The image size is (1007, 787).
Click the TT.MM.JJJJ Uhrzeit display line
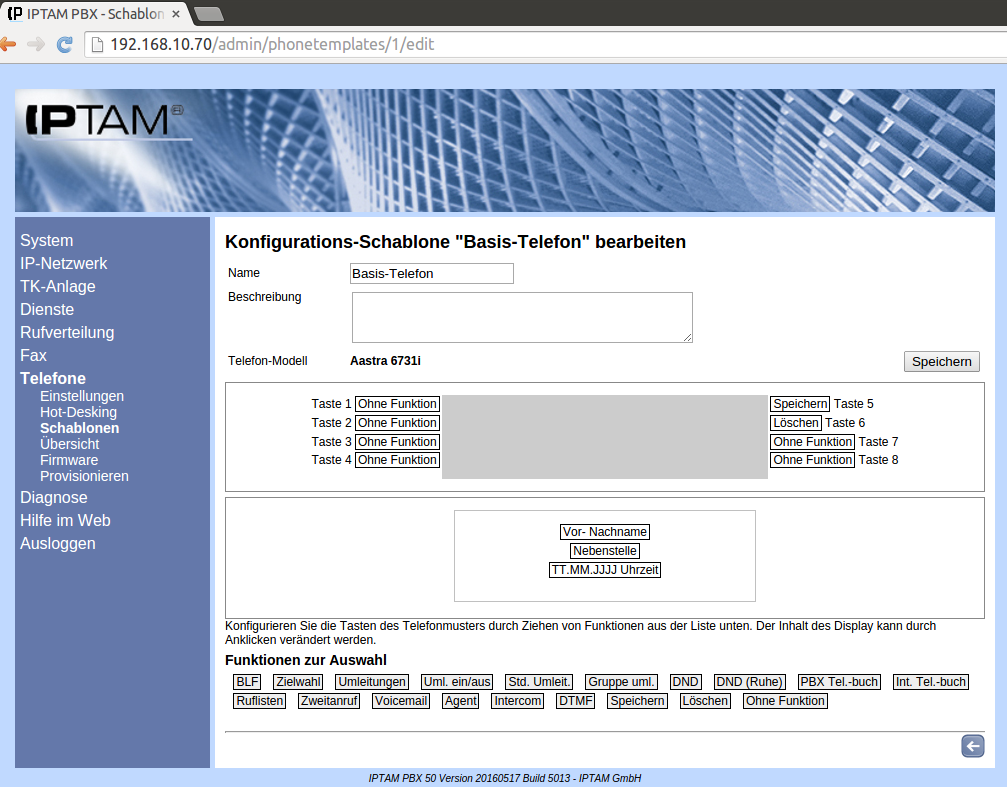click(605, 570)
